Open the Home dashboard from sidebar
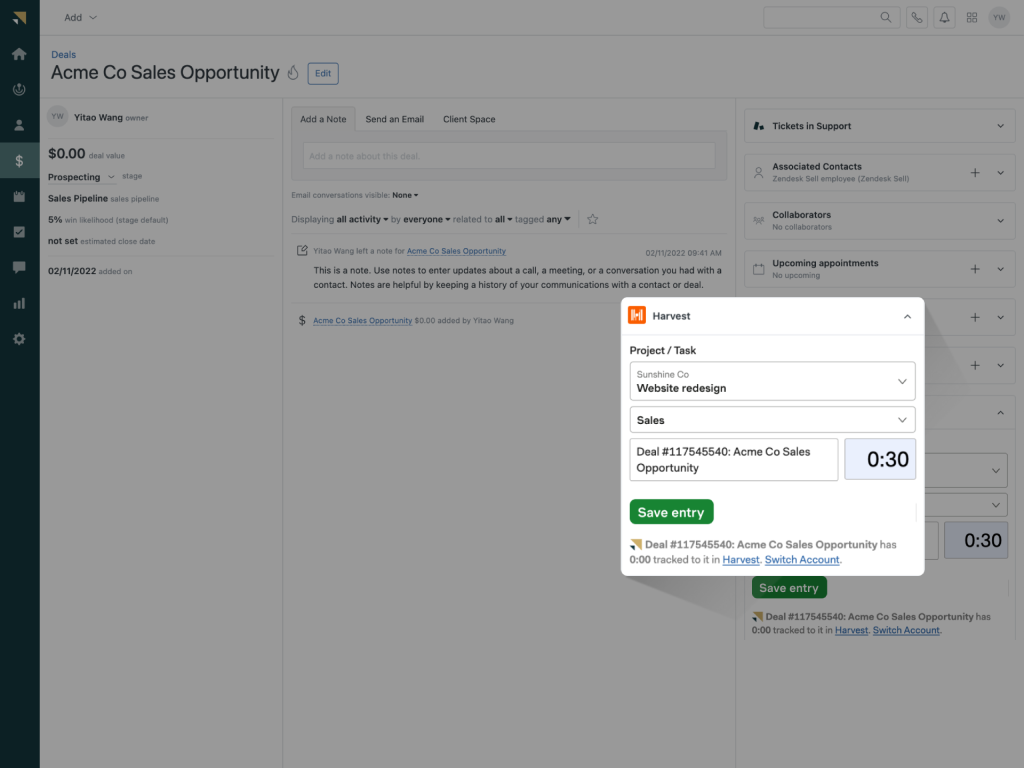 click(19, 54)
